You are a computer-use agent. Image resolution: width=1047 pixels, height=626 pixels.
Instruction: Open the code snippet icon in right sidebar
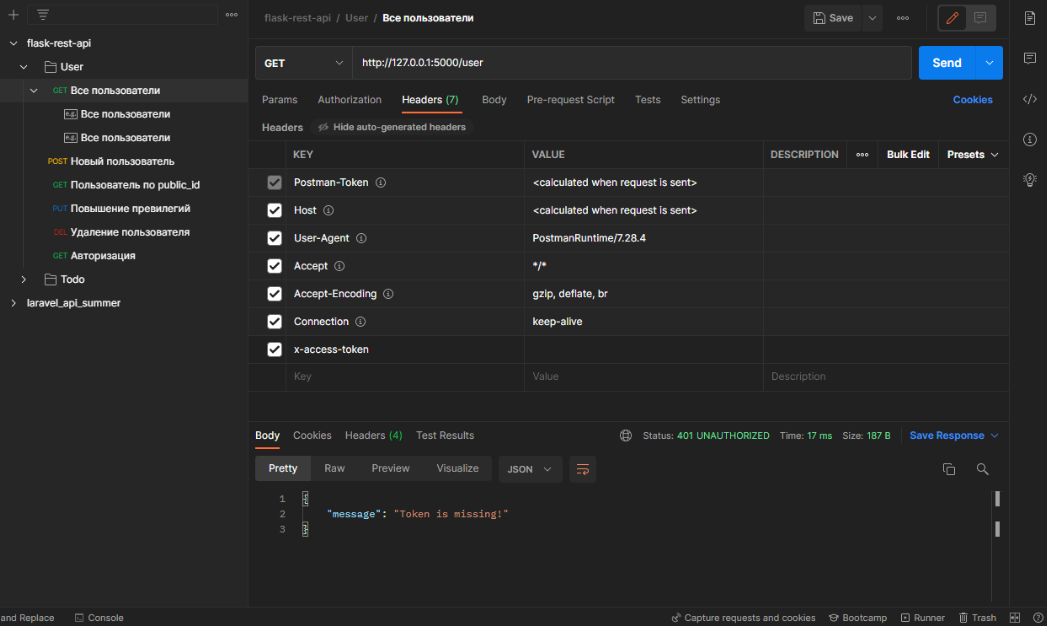pyautogui.click(x=1030, y=99)
